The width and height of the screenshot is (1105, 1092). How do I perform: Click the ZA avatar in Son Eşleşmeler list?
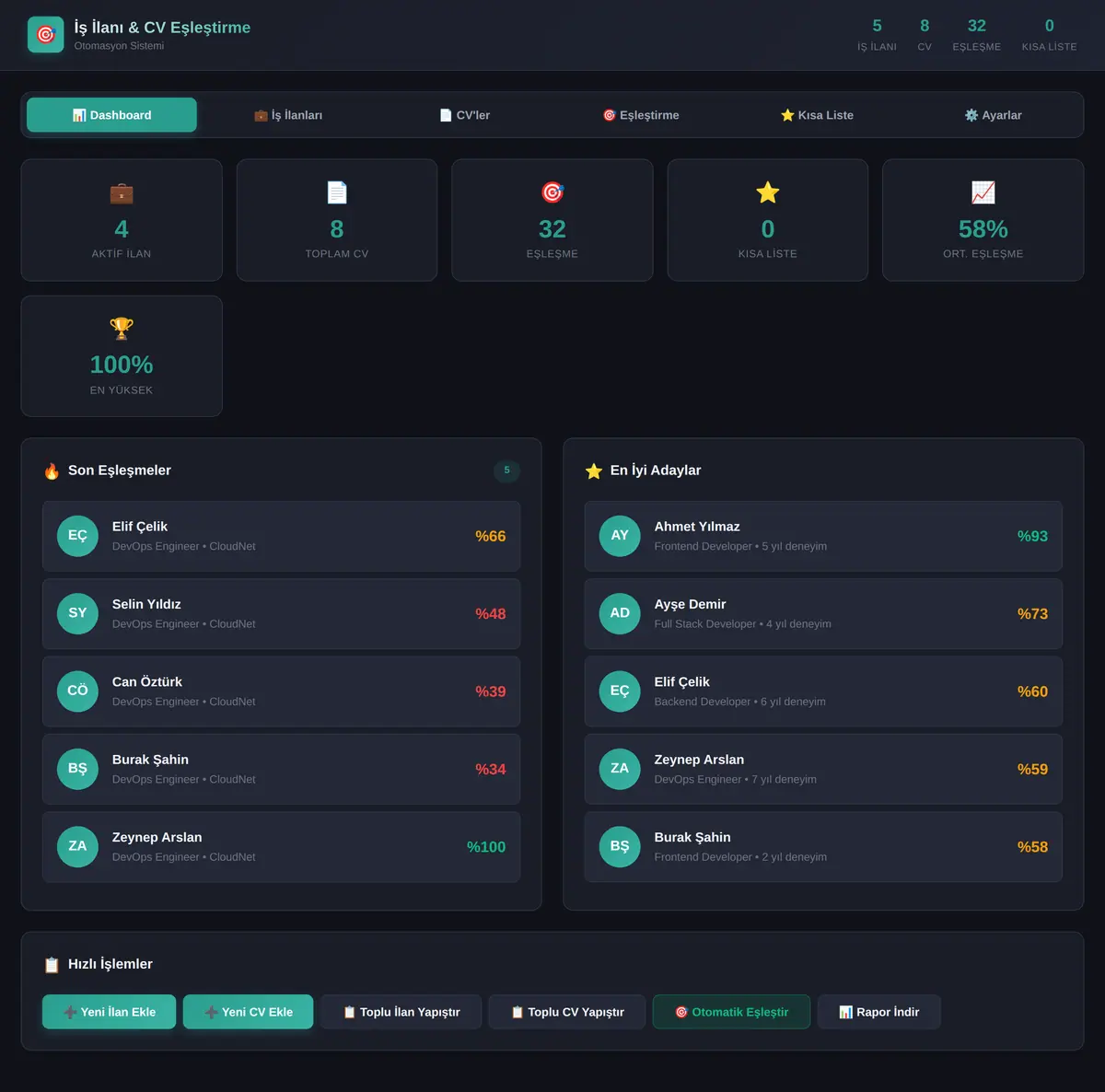click(x=77, y=847)
